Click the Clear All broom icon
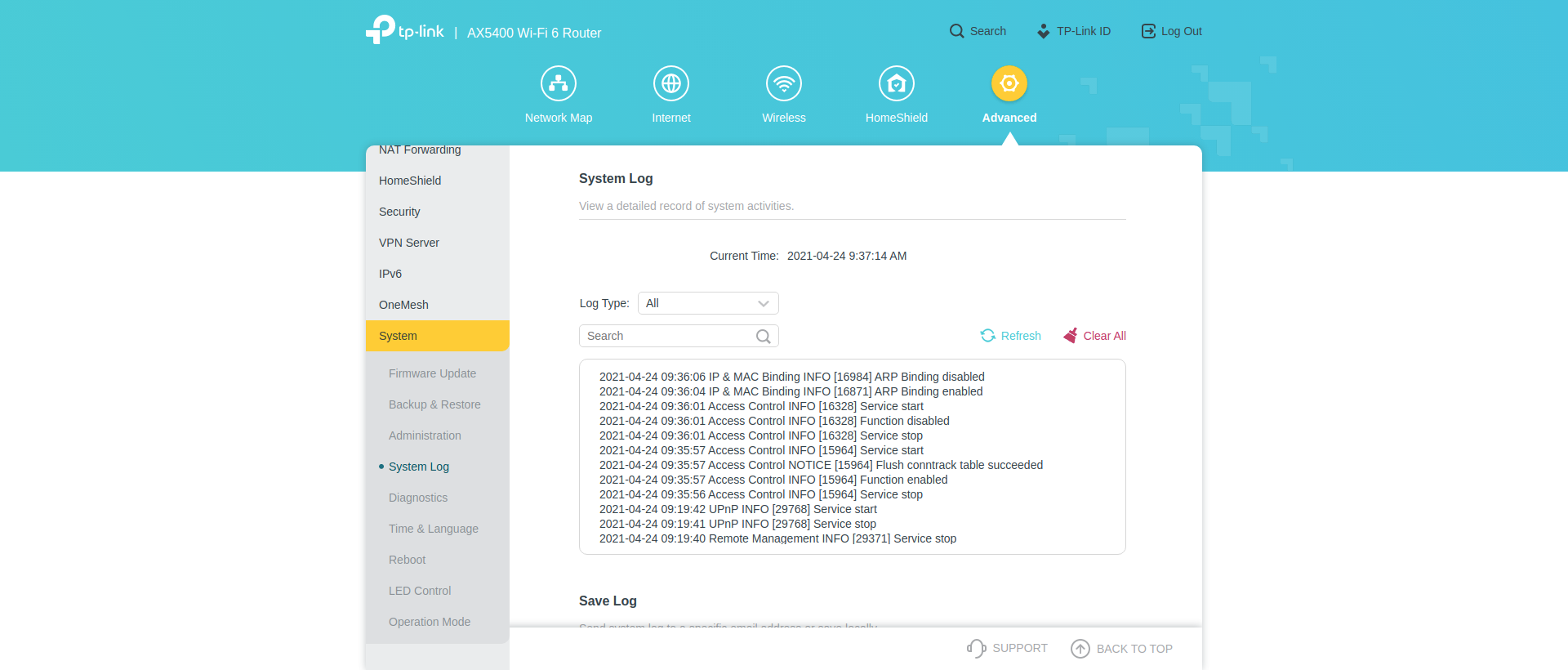The width and height of the screenshot is (1568, 670). [x=1071, y=336]
